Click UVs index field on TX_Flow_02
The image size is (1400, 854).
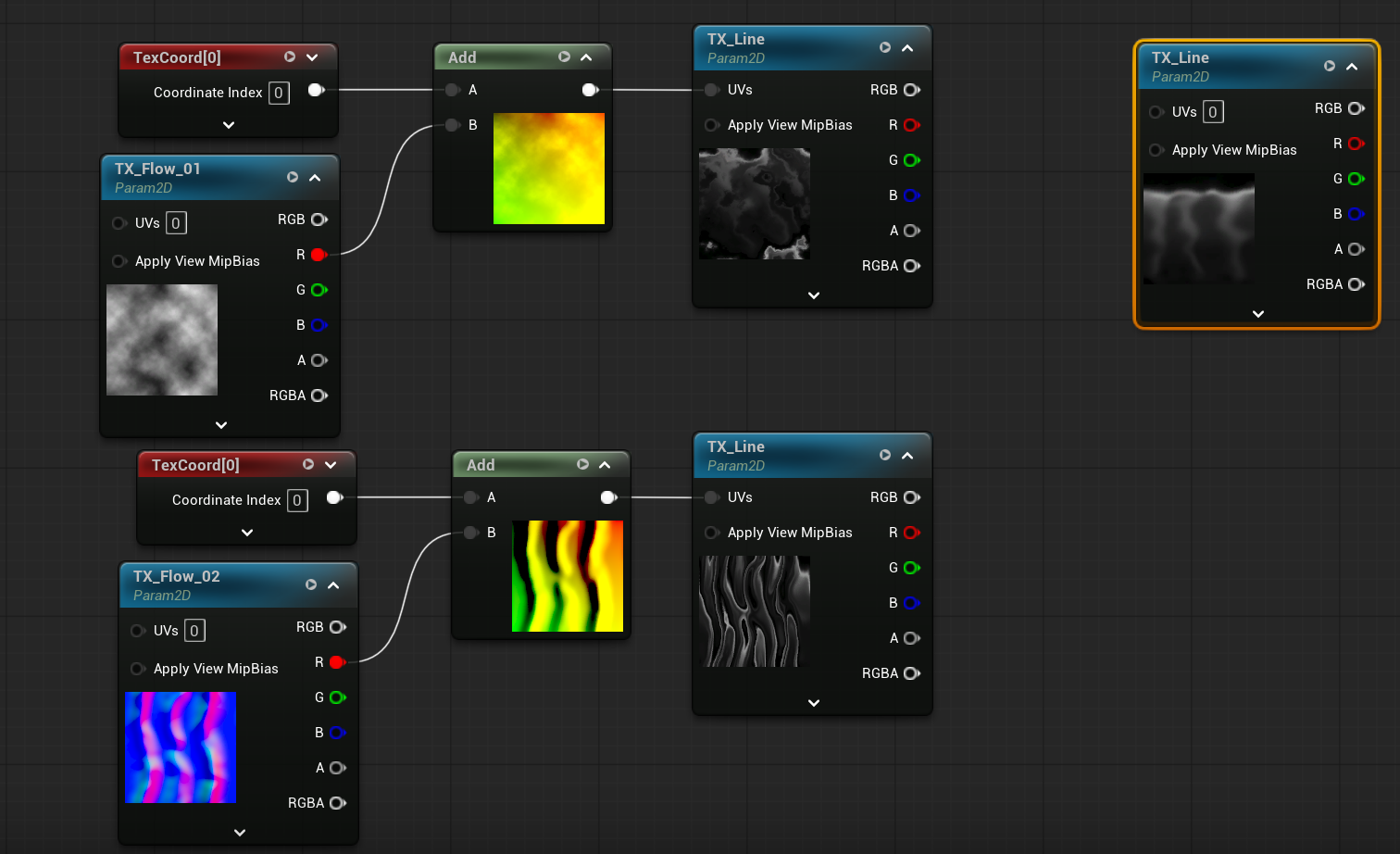tap(194, 631)
